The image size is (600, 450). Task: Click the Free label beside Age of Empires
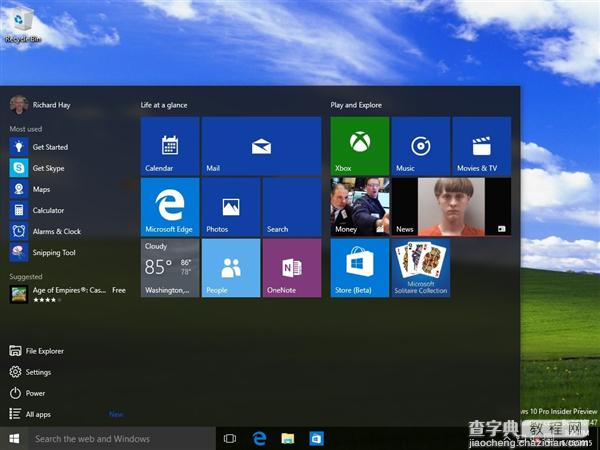tap(119, 290)
